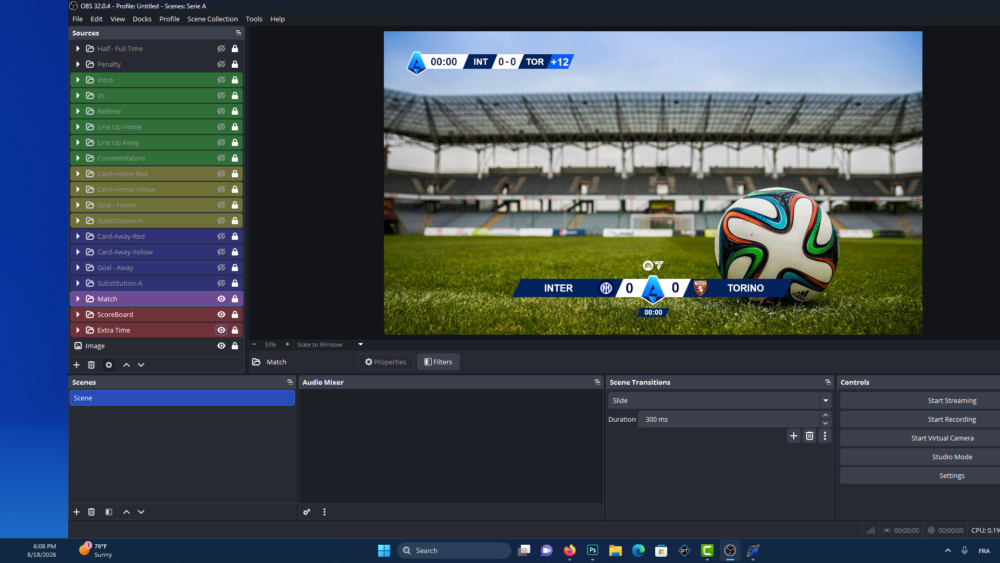Toggle lock on the ScoreBoard source
This screenshot has width=1000, height=563.
235,314
